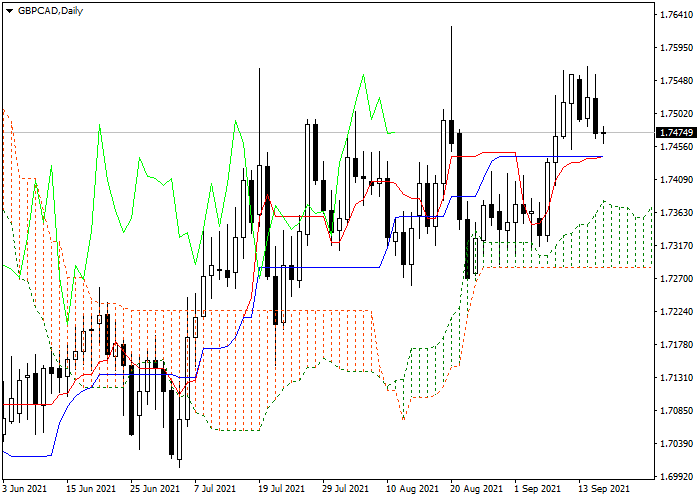The image size is (700, 500).
Task: Click the 7 Jul 2021 date label
Action: (215, 489)
